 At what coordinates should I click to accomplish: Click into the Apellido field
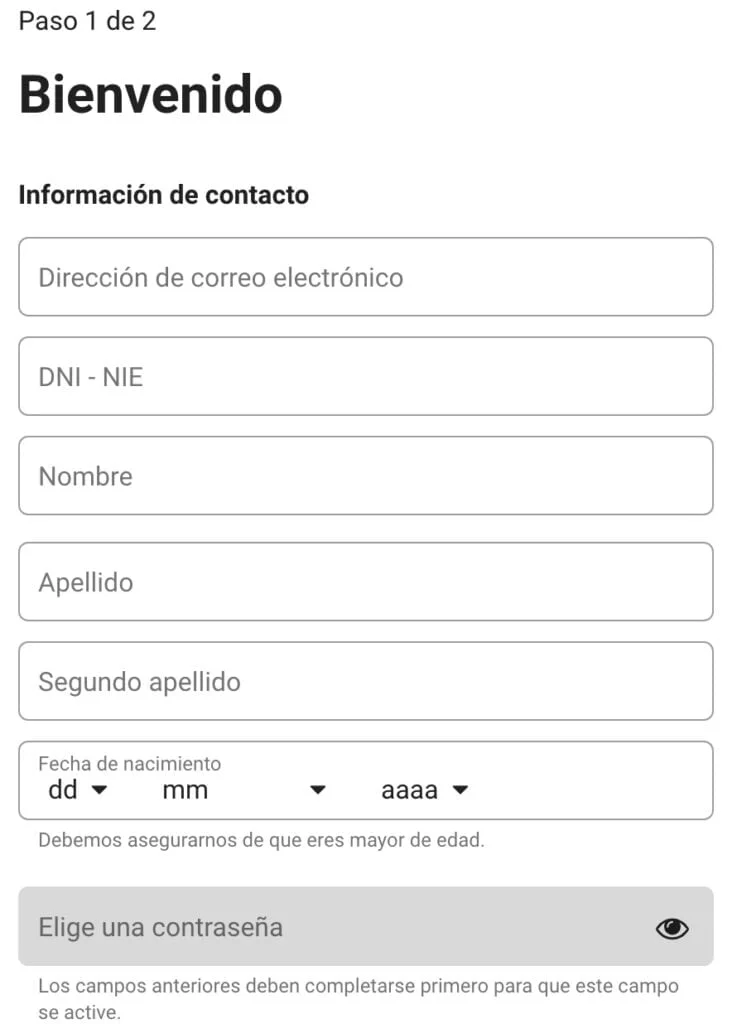365,582
